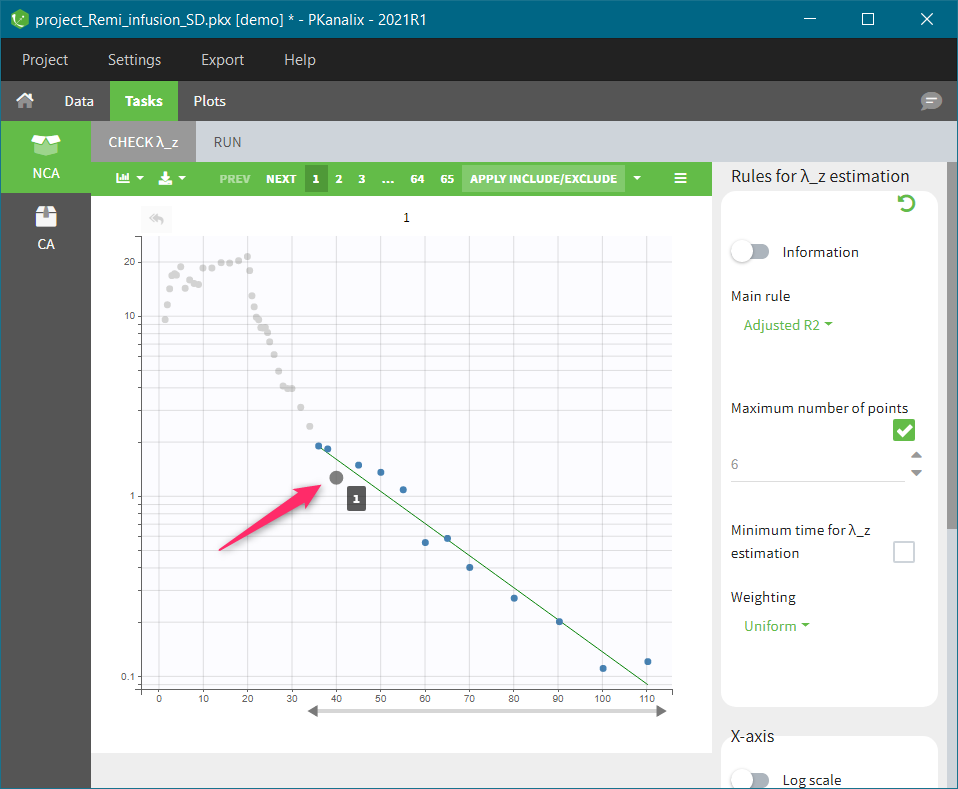The width and height of the screenshot is (958, 789).
Task: Open the chat feedback bubble icon
Action: tap(931, 101)
